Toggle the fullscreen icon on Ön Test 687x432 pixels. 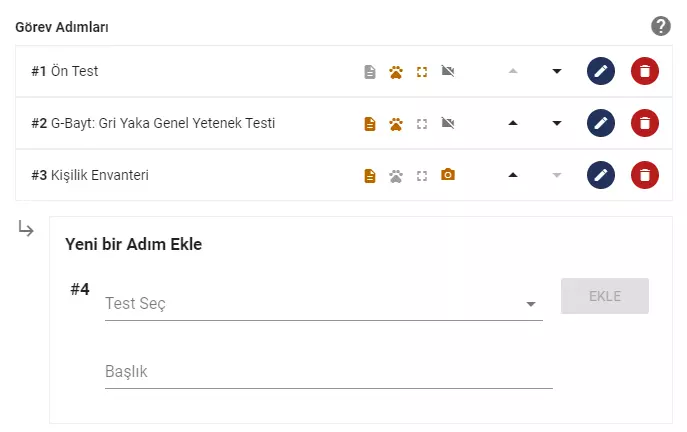422,72
